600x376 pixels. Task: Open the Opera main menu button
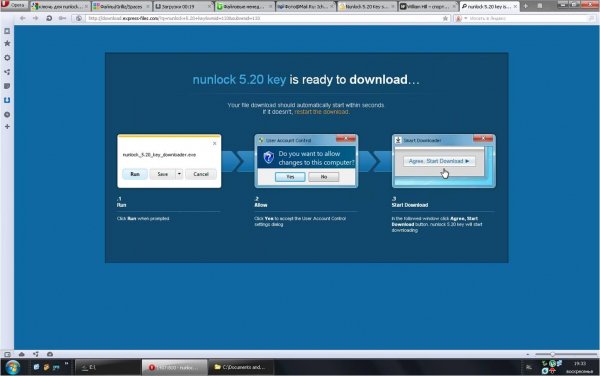click(14, 5)
